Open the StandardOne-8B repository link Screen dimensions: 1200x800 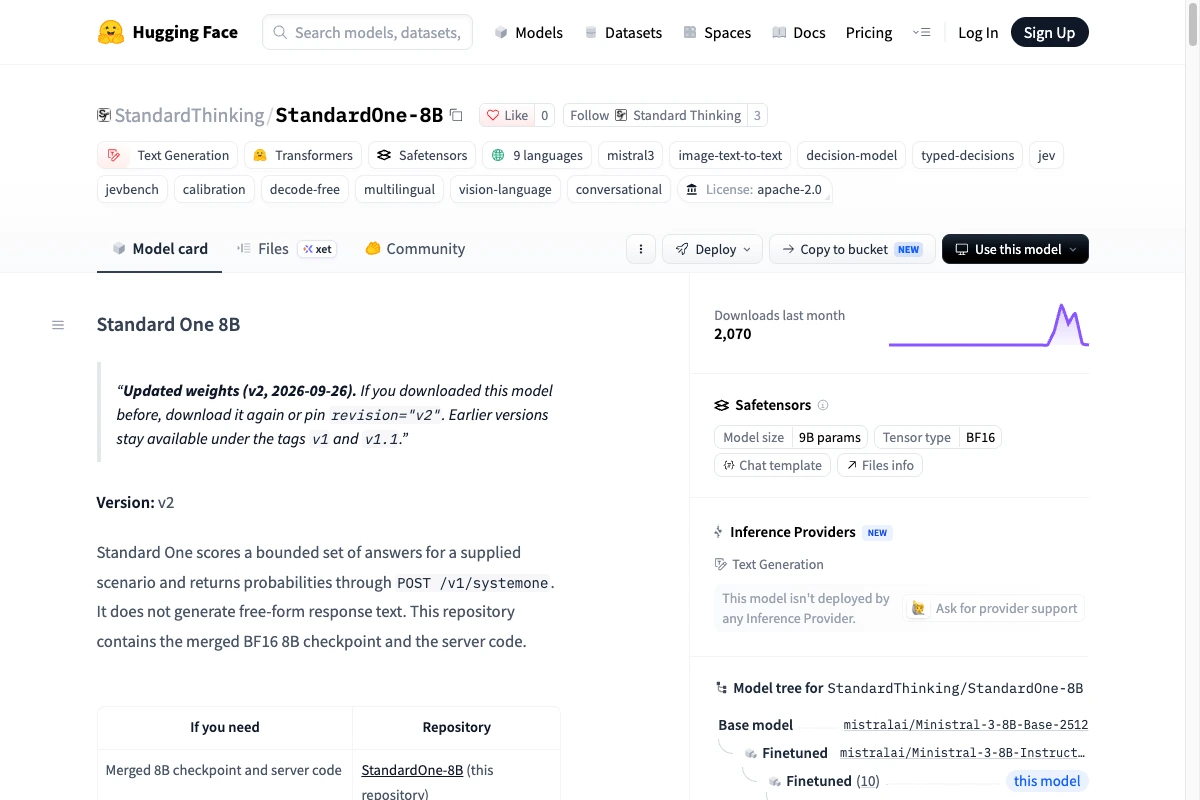point(412,770)
